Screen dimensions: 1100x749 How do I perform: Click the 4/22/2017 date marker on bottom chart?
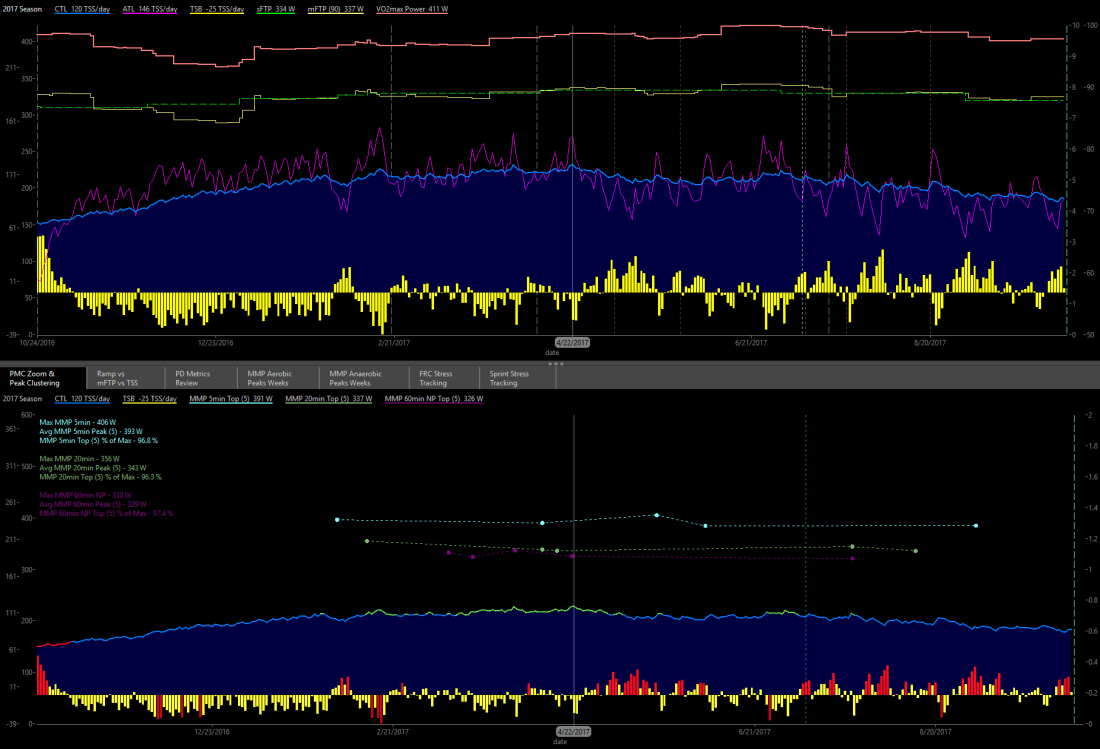coord(573,732)
